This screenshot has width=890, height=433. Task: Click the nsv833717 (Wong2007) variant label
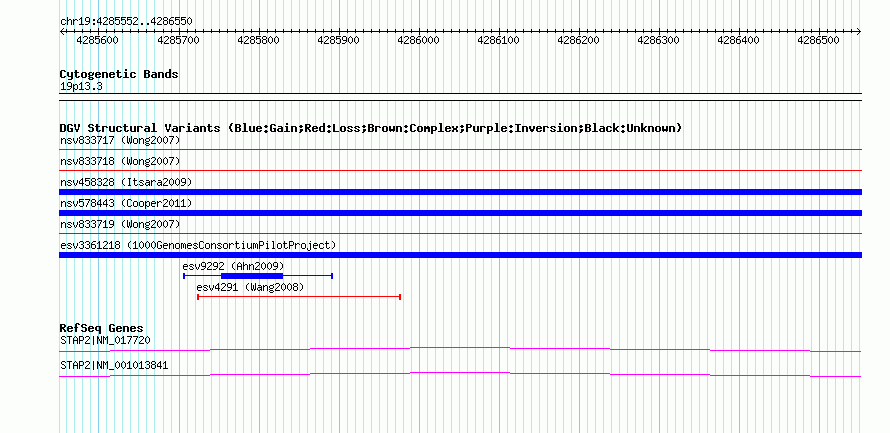click(x=120, y=140)
